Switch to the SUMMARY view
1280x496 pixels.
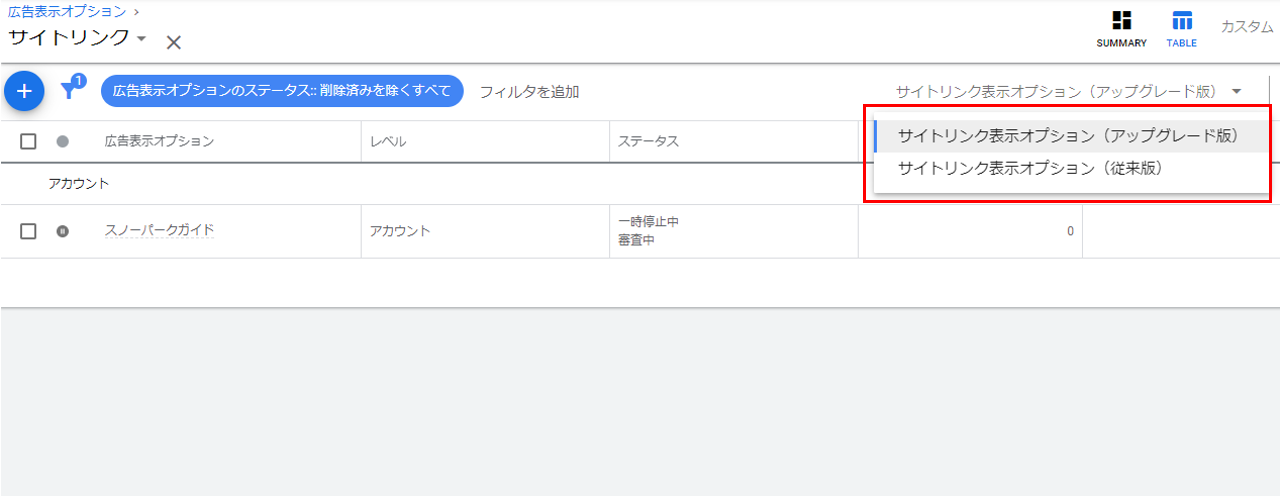tap(1121, 29)
